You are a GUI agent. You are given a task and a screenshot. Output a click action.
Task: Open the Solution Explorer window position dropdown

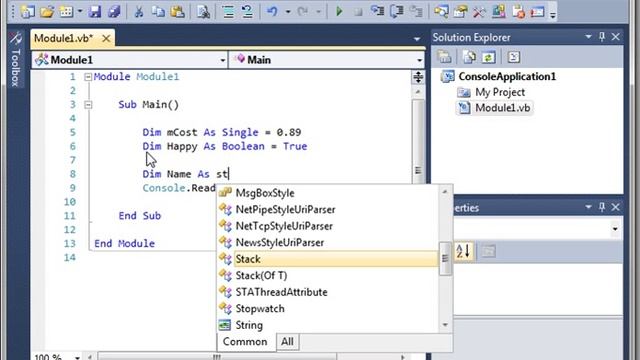(588, 37)
